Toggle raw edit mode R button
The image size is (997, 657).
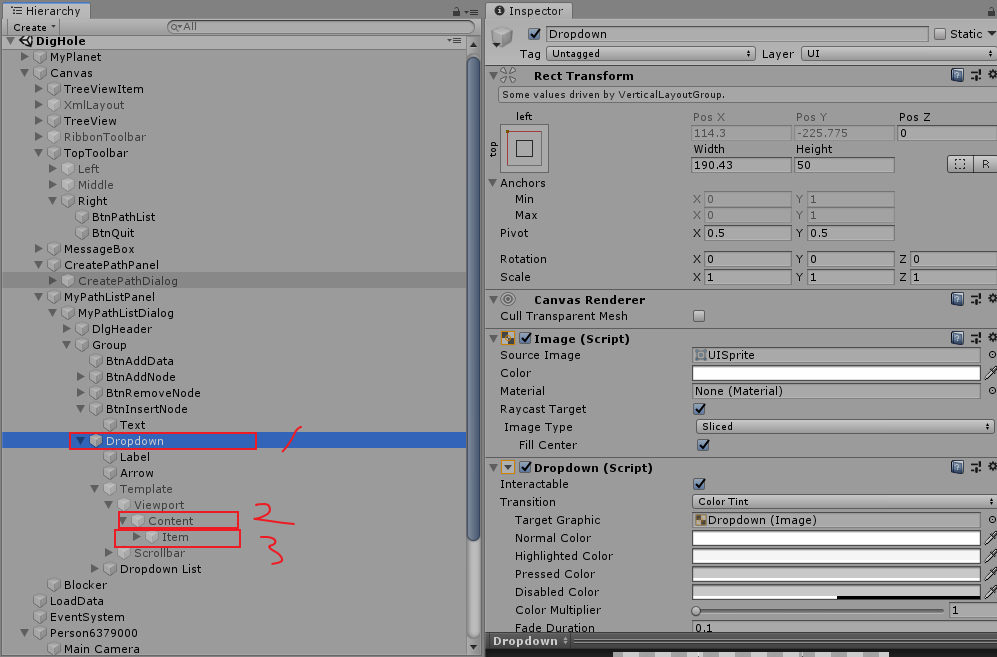pos(985,164)
